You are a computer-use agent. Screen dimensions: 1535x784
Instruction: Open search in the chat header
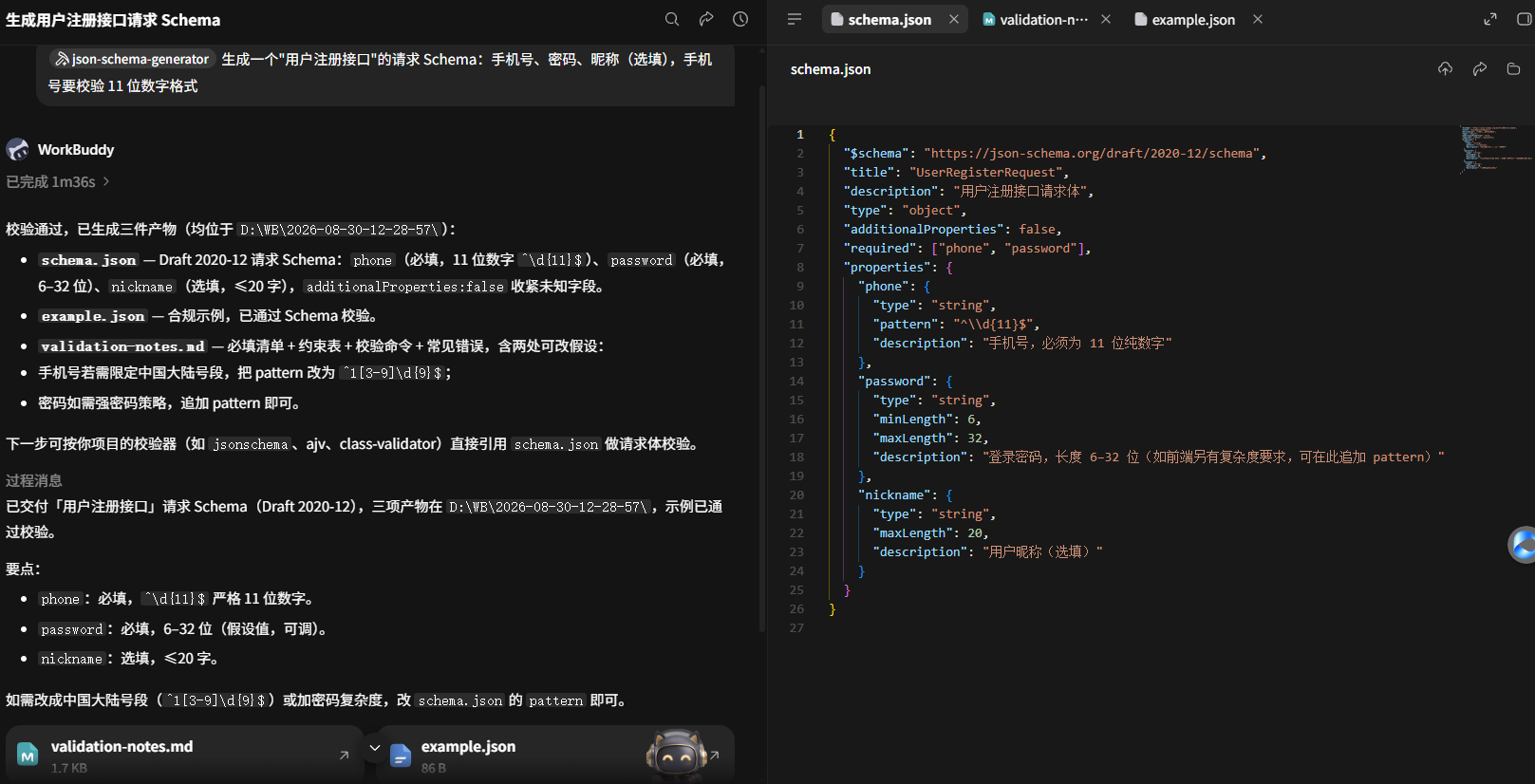pyautogui.click(x=672, y=19)
